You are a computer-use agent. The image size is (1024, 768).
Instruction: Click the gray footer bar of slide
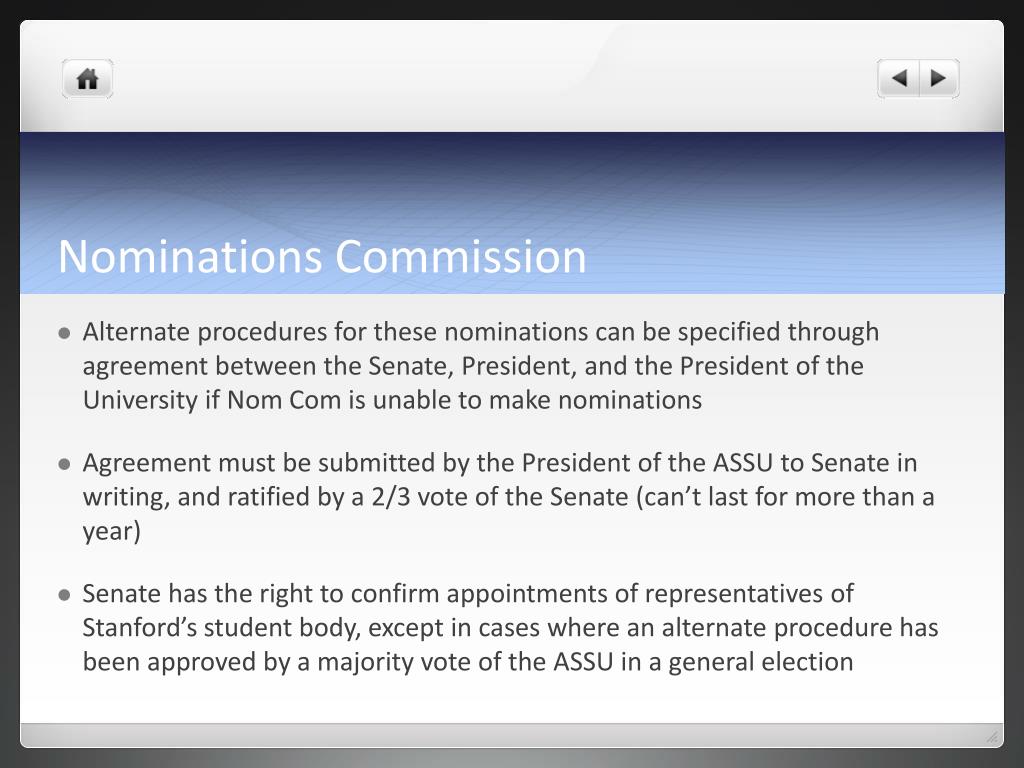tap(512, 735)
